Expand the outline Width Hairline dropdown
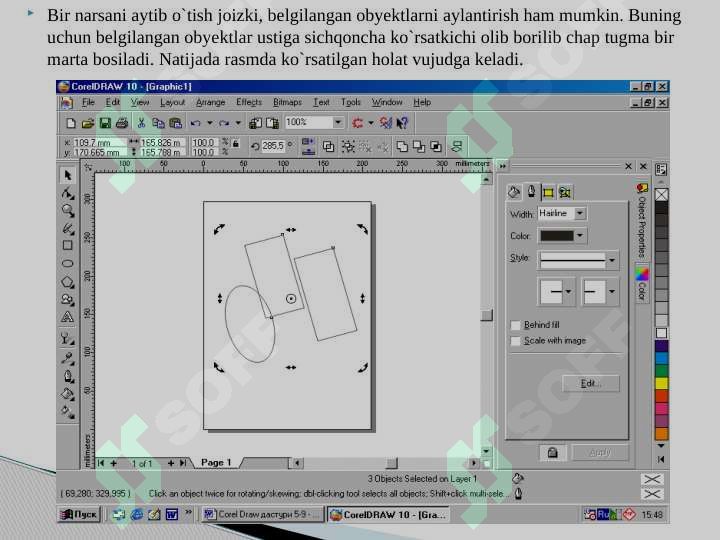Image resolution: width=720 pixels, height=540 pixels. tap(580, 213)
